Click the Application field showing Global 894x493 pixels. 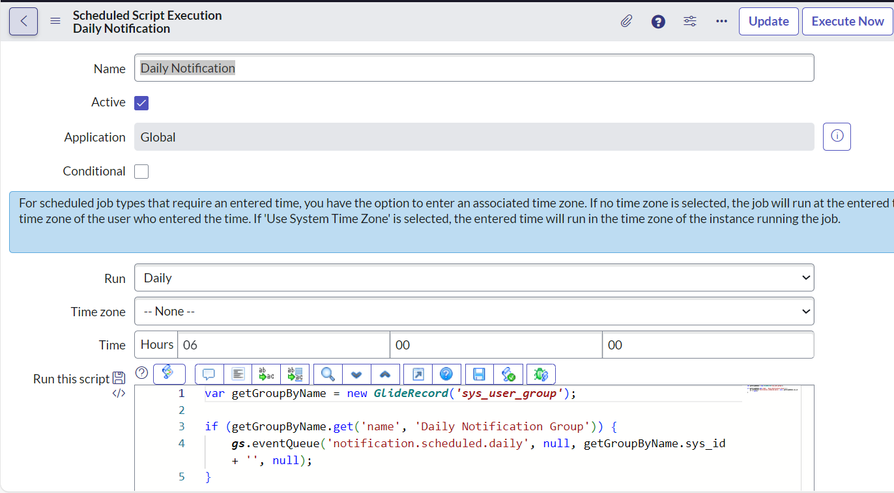pos(474,137)
